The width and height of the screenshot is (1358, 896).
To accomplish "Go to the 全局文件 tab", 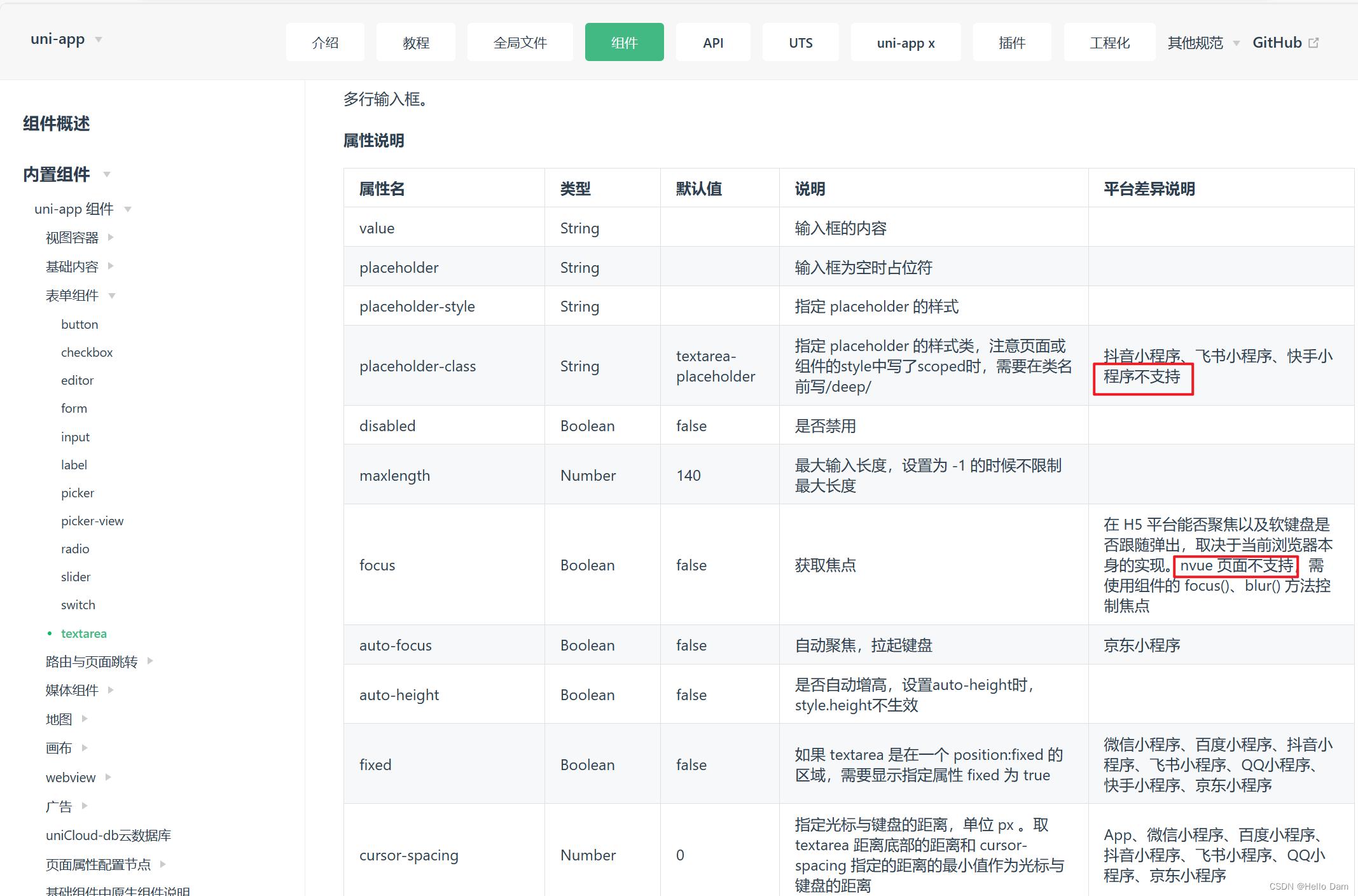I will point(520,43).
